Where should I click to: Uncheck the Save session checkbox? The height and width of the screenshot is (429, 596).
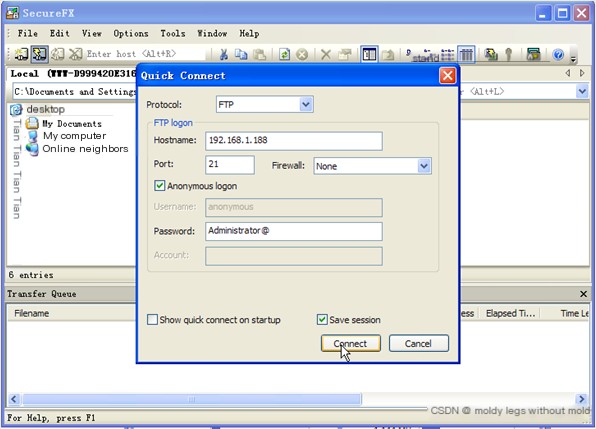[x=322, y=320]
